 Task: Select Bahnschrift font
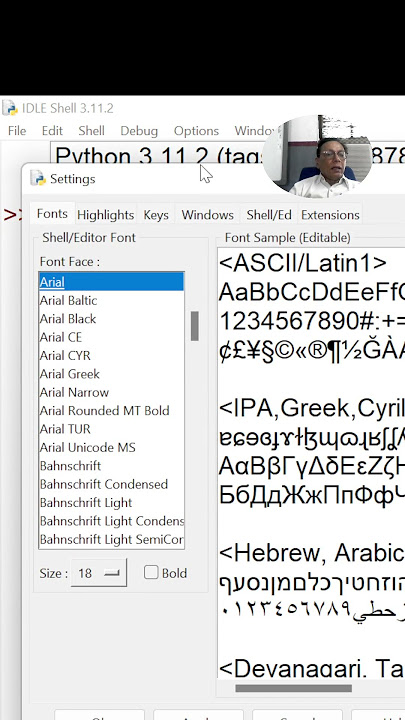coord(112,466)
